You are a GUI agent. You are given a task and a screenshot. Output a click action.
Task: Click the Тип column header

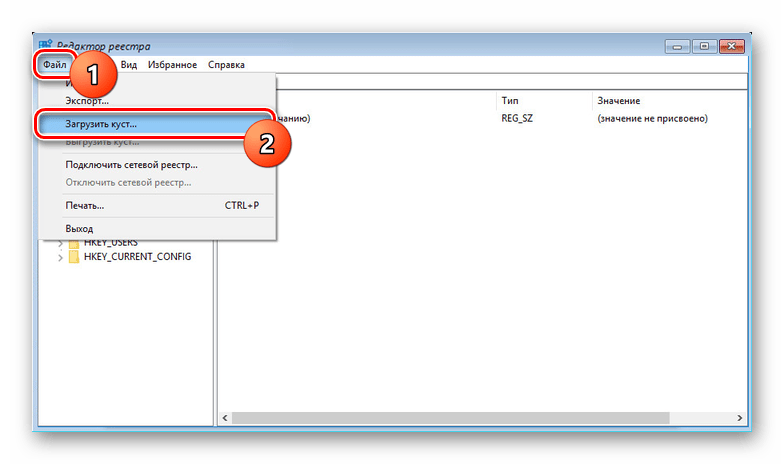(510, 100)
